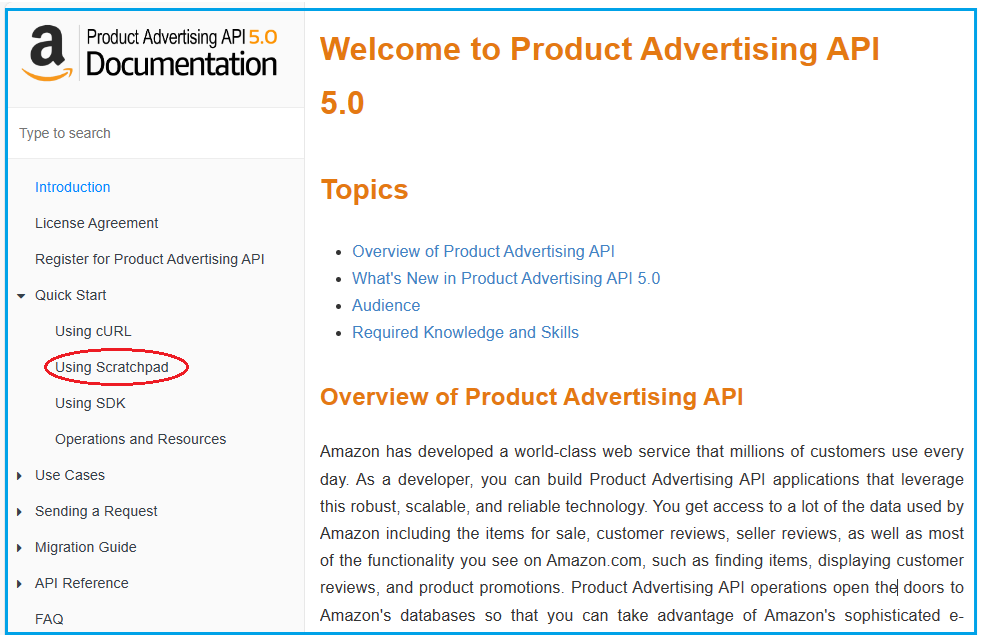Open the Using Scratchpad page
This screenshot has width=987, height=642.
point(112,367)
